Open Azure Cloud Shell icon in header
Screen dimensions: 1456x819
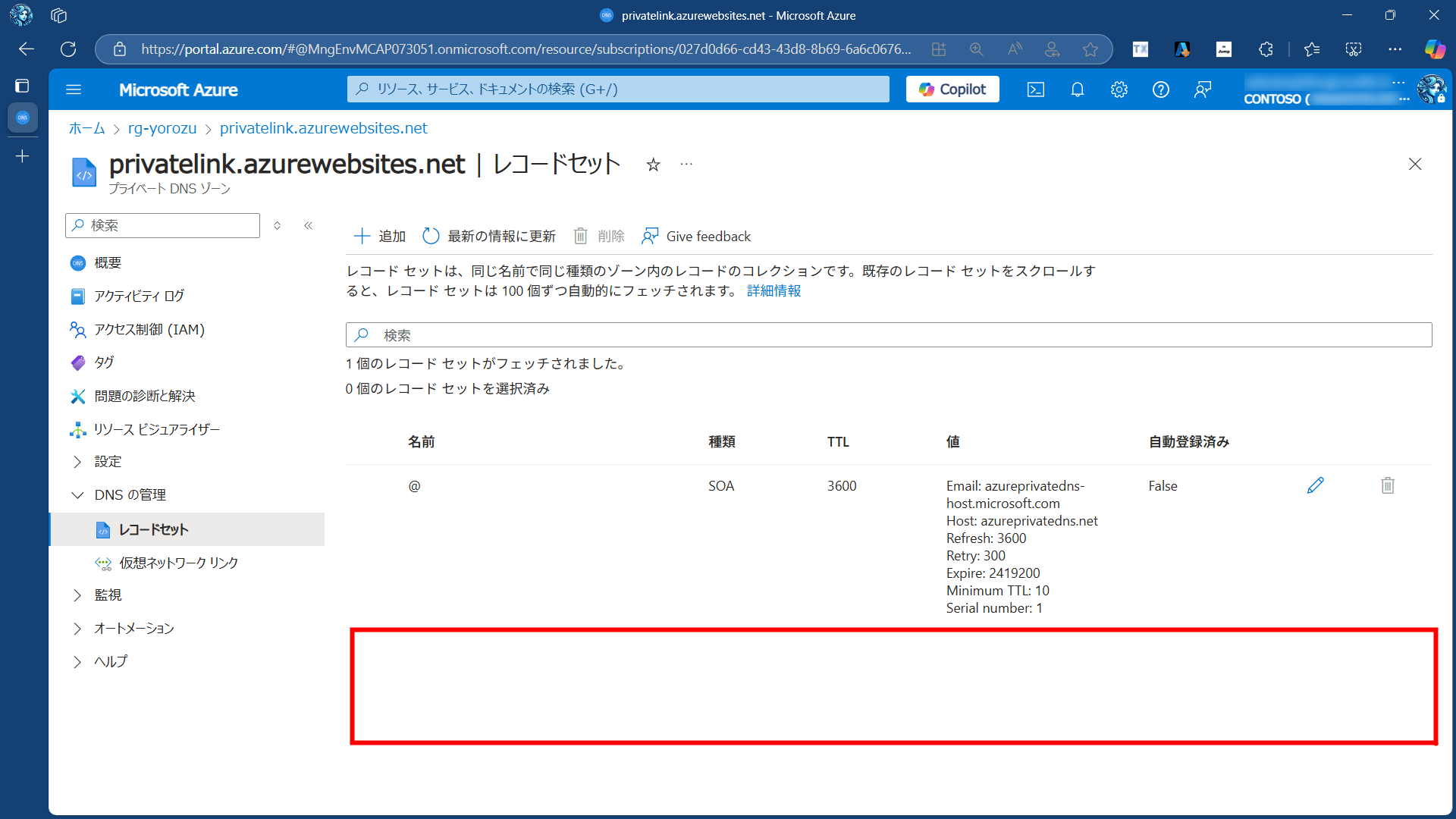(1035, 89)
